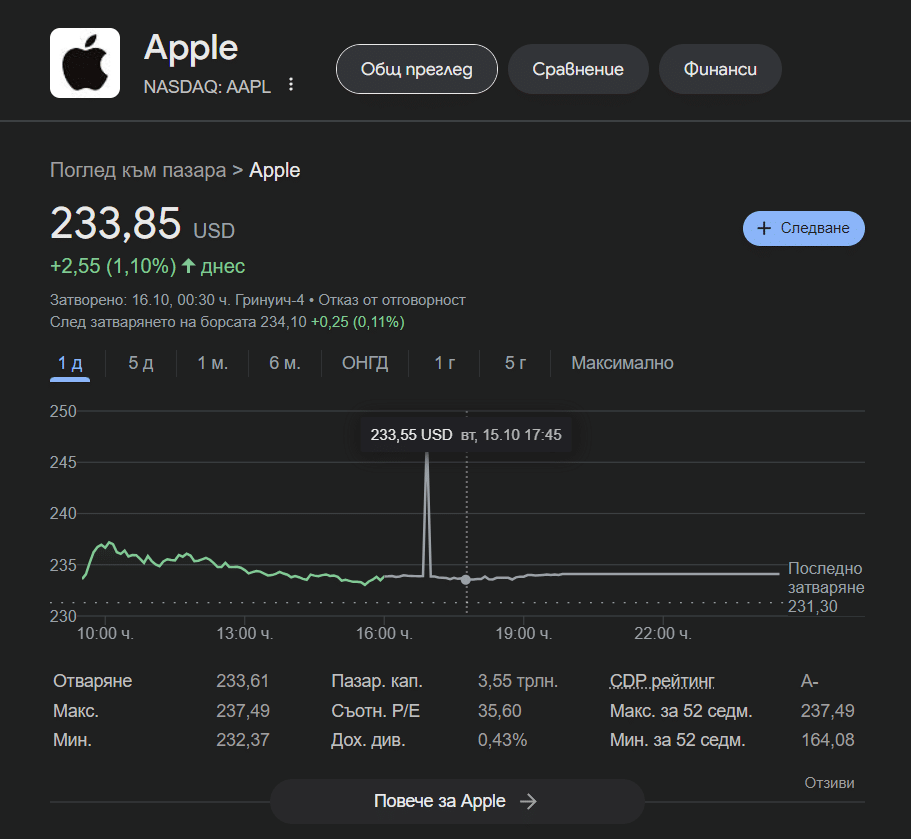Click the CDP рейтинг label

[x=662, y=681]
